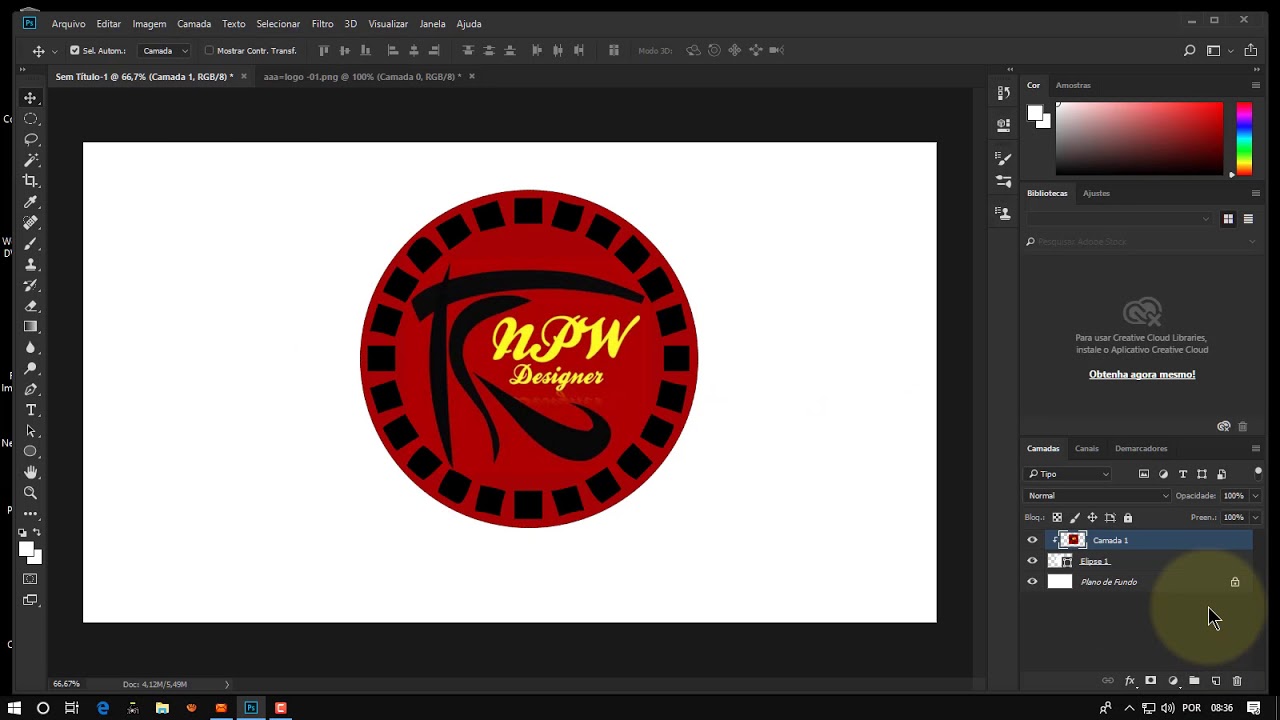
Task: Open the Opacidade slider dropdown arrow
Action: [1255, 496]
